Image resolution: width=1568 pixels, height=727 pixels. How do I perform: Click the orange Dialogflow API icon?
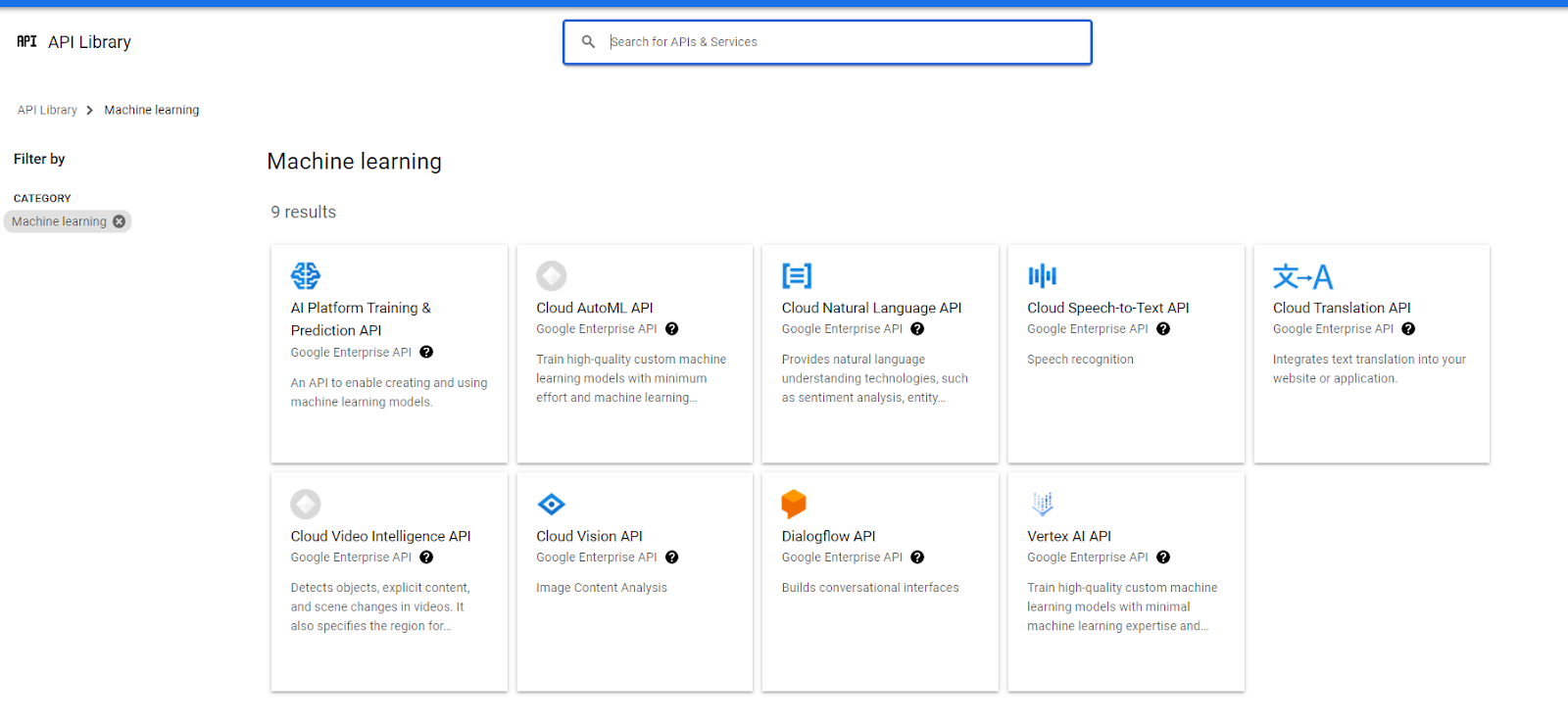(x=793, y=504)
